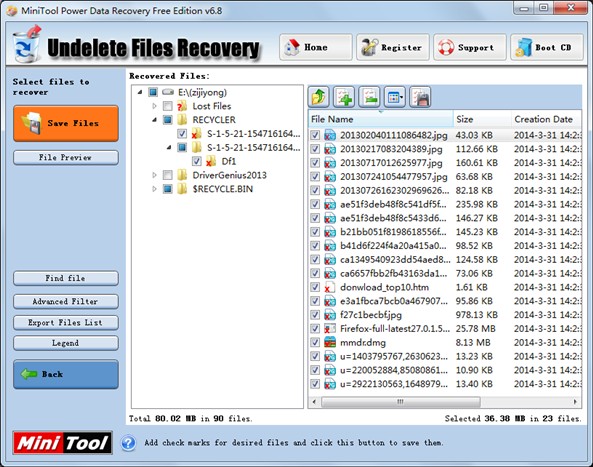Click the E:\(zijiyong) drive icon
Image resolution: width=593 pixels, height=467 pixels.
click(x=168, y=92)
